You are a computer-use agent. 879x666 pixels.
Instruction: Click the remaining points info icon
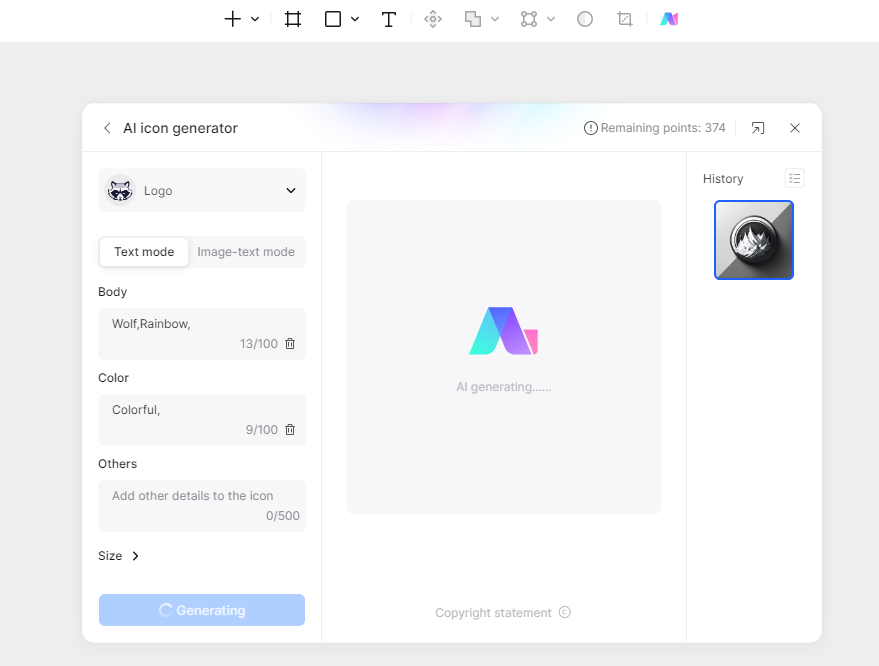tap(590, 128)
